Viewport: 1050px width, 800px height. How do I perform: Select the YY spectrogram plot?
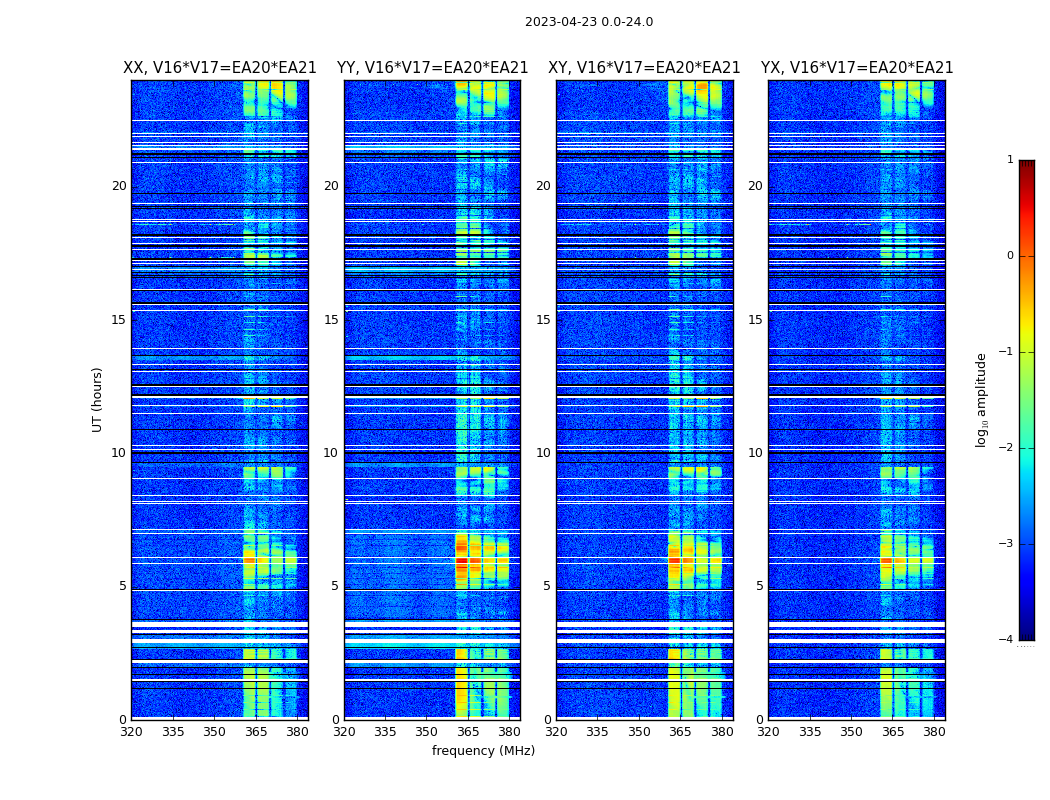pyautogui.click(x=432, y=399)
